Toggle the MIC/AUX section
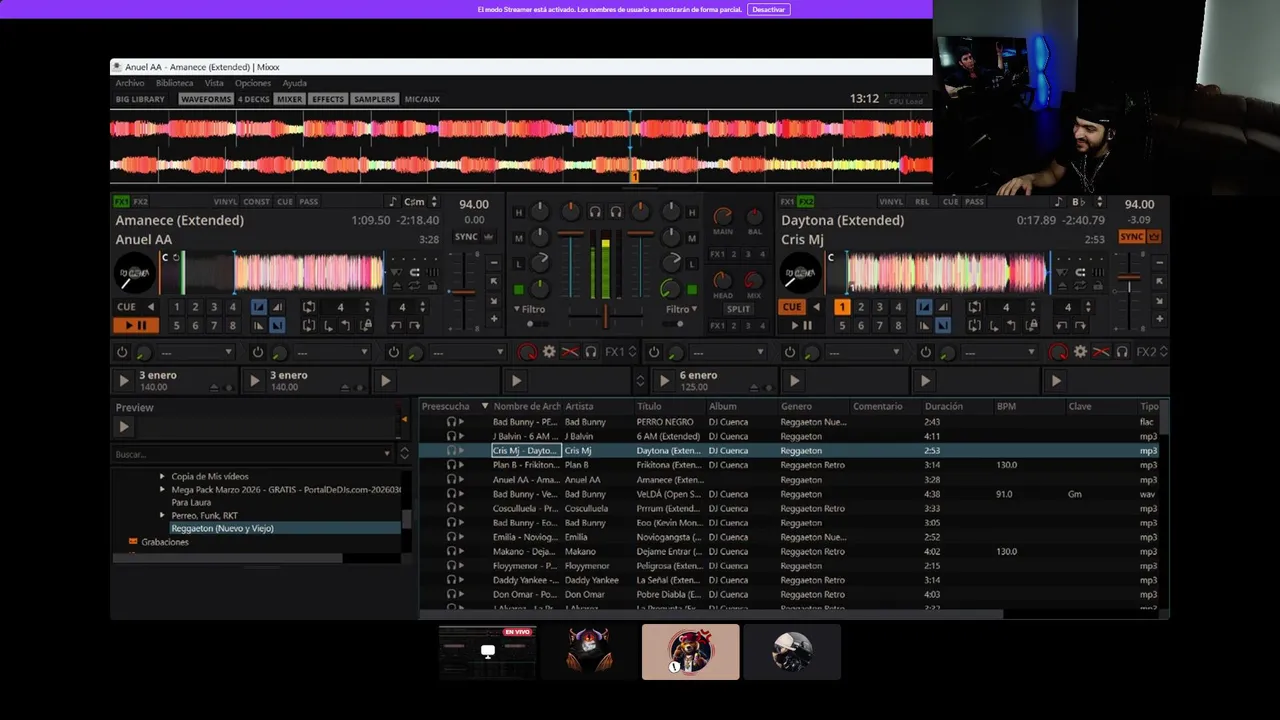Screen dimensions: 1280x720 422,99
